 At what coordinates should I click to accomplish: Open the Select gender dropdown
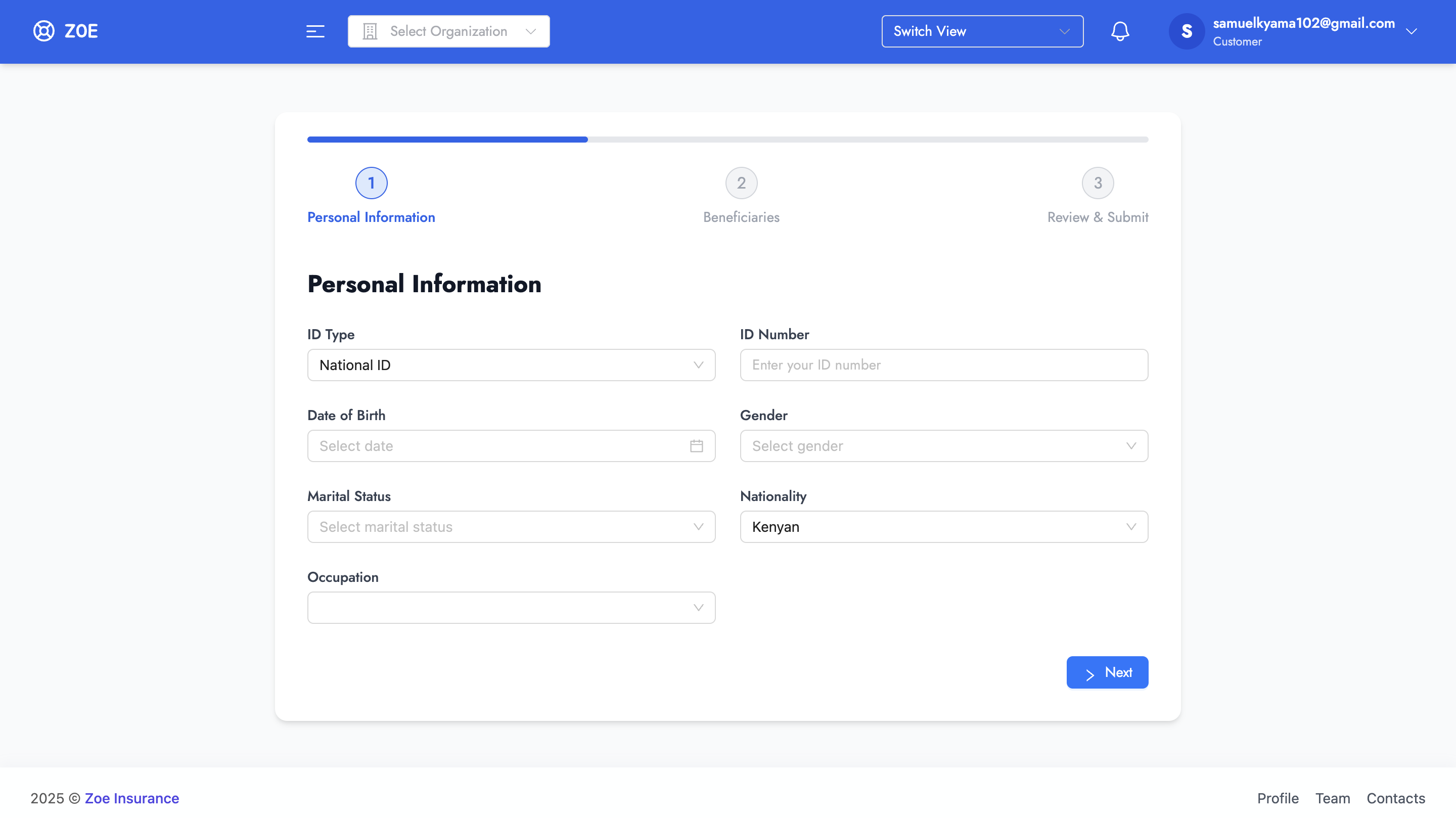click(943, 446)
